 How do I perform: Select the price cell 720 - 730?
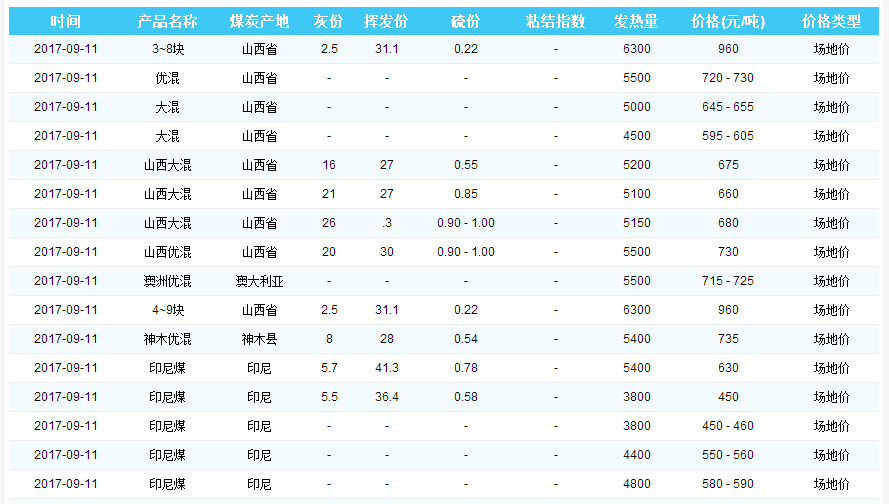[x=727, y=78]
